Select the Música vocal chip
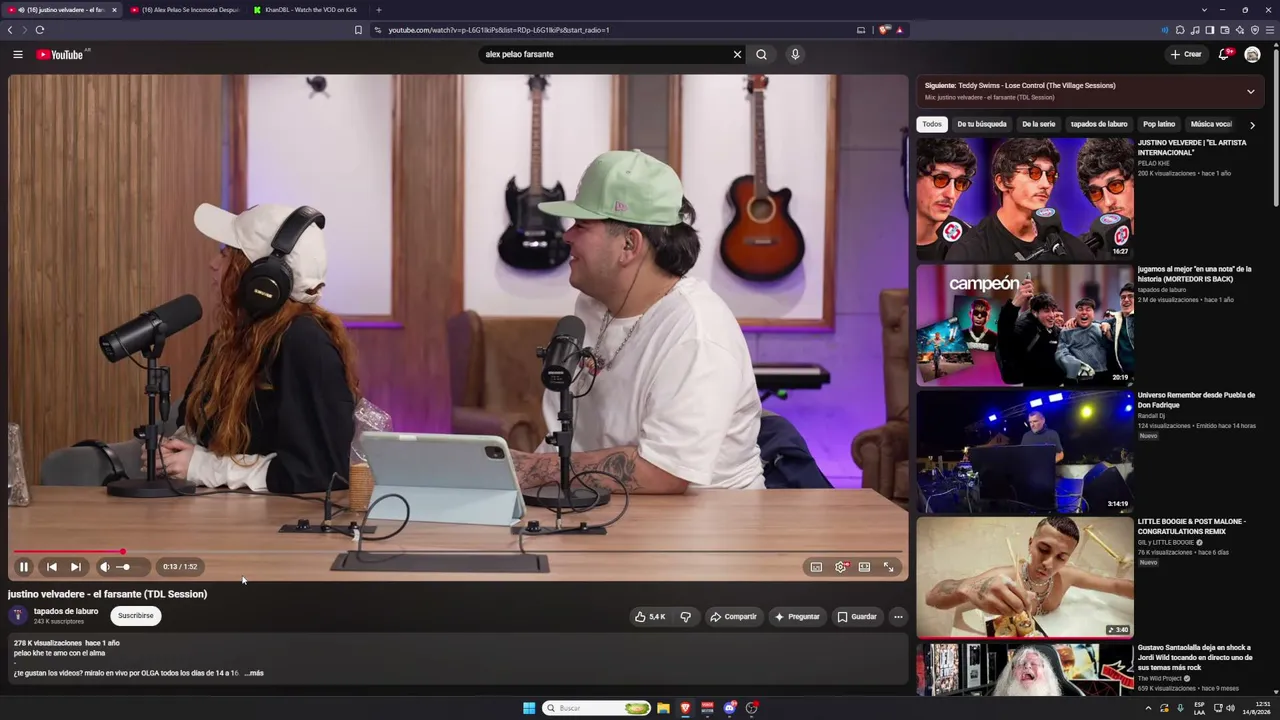 (1211, 124)
